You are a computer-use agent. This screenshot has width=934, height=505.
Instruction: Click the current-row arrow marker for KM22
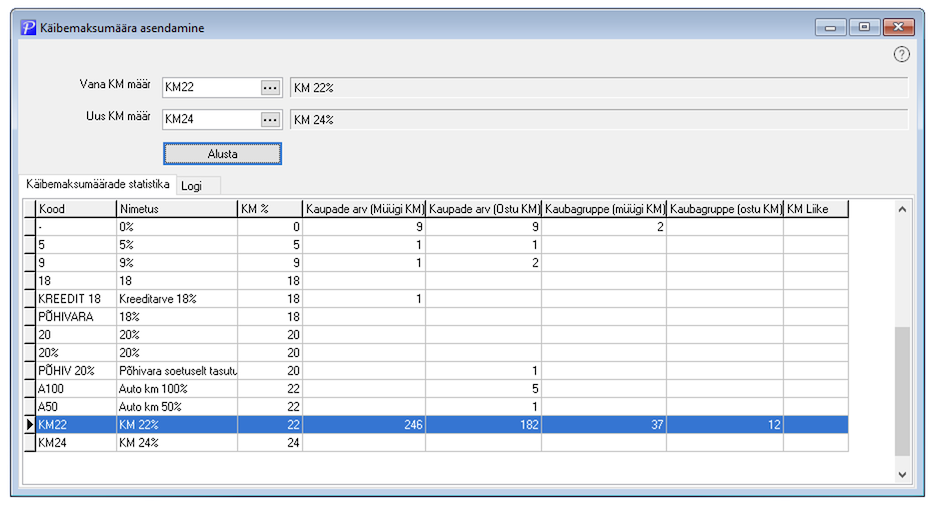(29, 425)
